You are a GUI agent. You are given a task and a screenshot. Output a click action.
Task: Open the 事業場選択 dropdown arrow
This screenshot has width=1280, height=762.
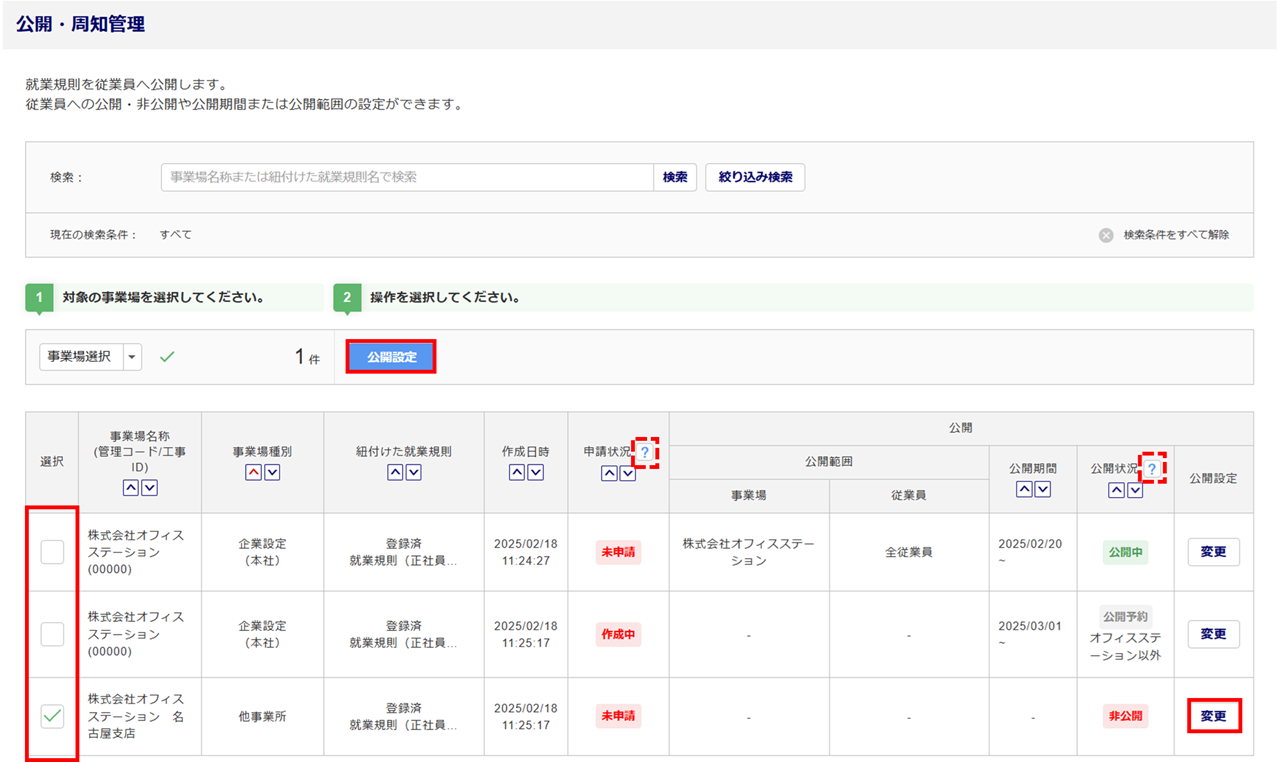133,357
